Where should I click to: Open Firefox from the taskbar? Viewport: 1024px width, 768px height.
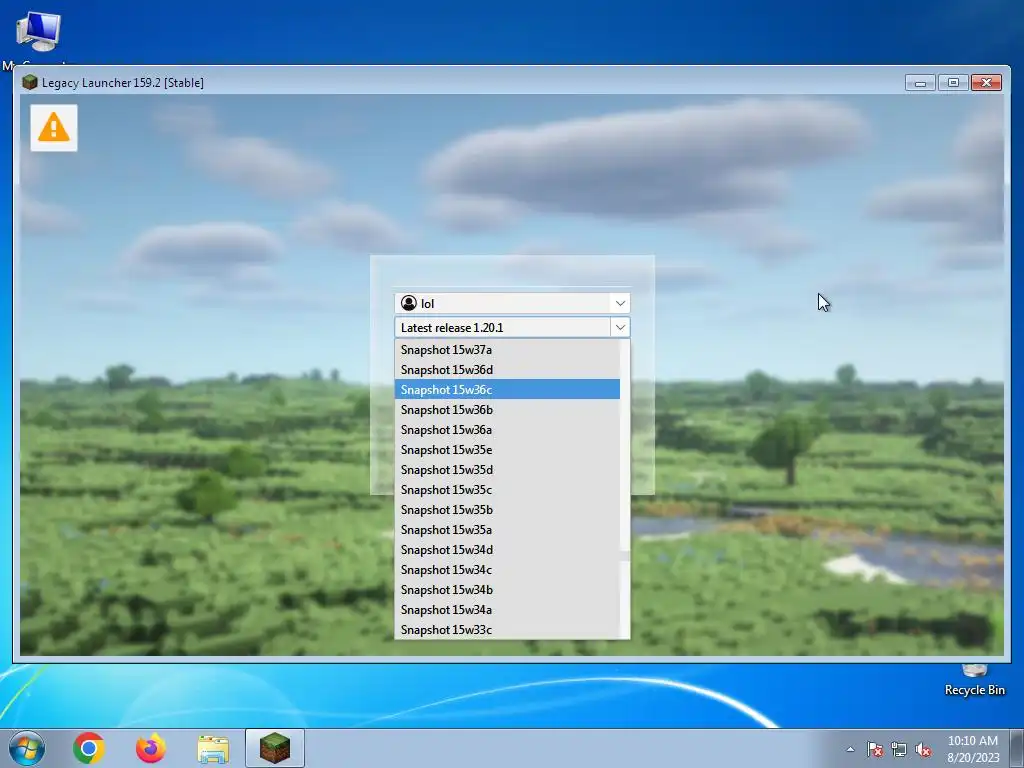[151, 748]
